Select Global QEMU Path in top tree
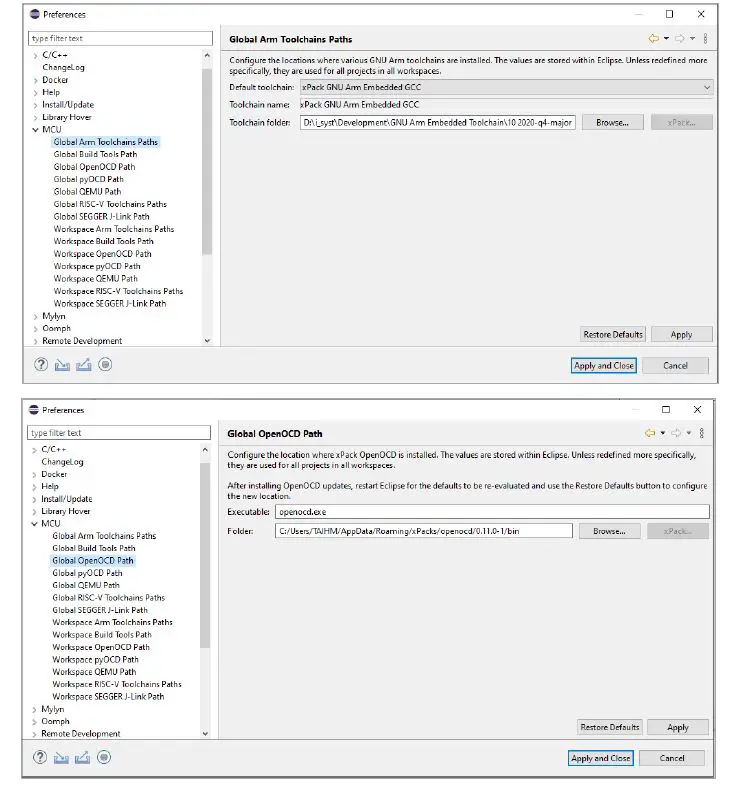 point(87,191)
